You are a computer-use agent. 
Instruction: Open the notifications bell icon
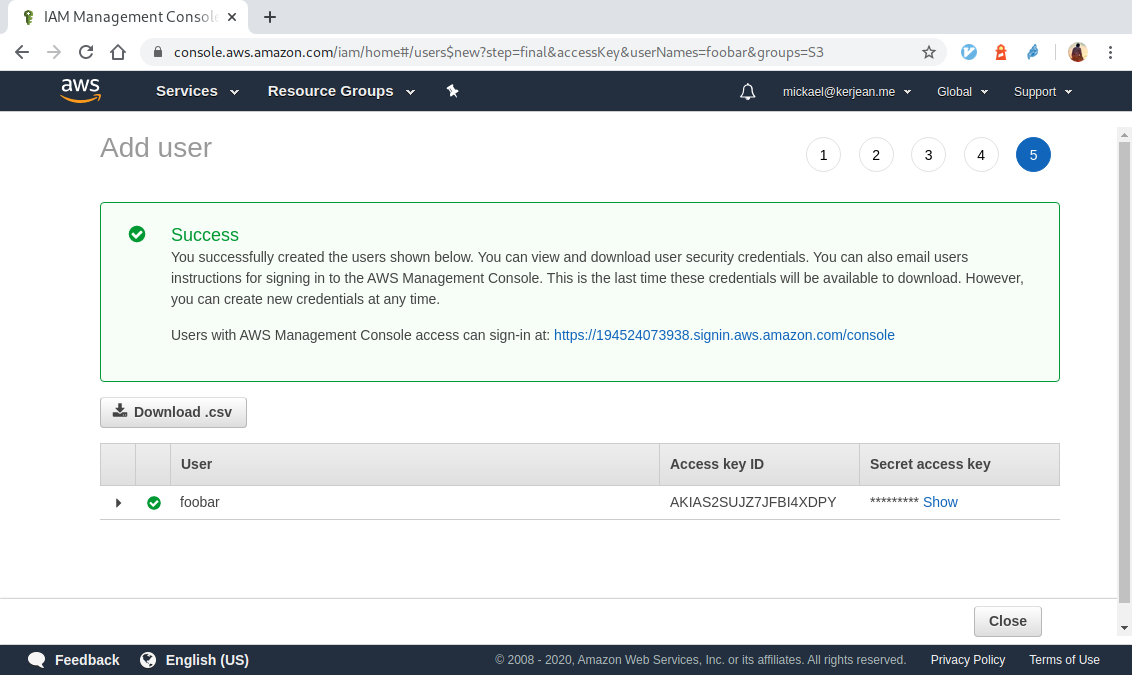click(748, 92)
